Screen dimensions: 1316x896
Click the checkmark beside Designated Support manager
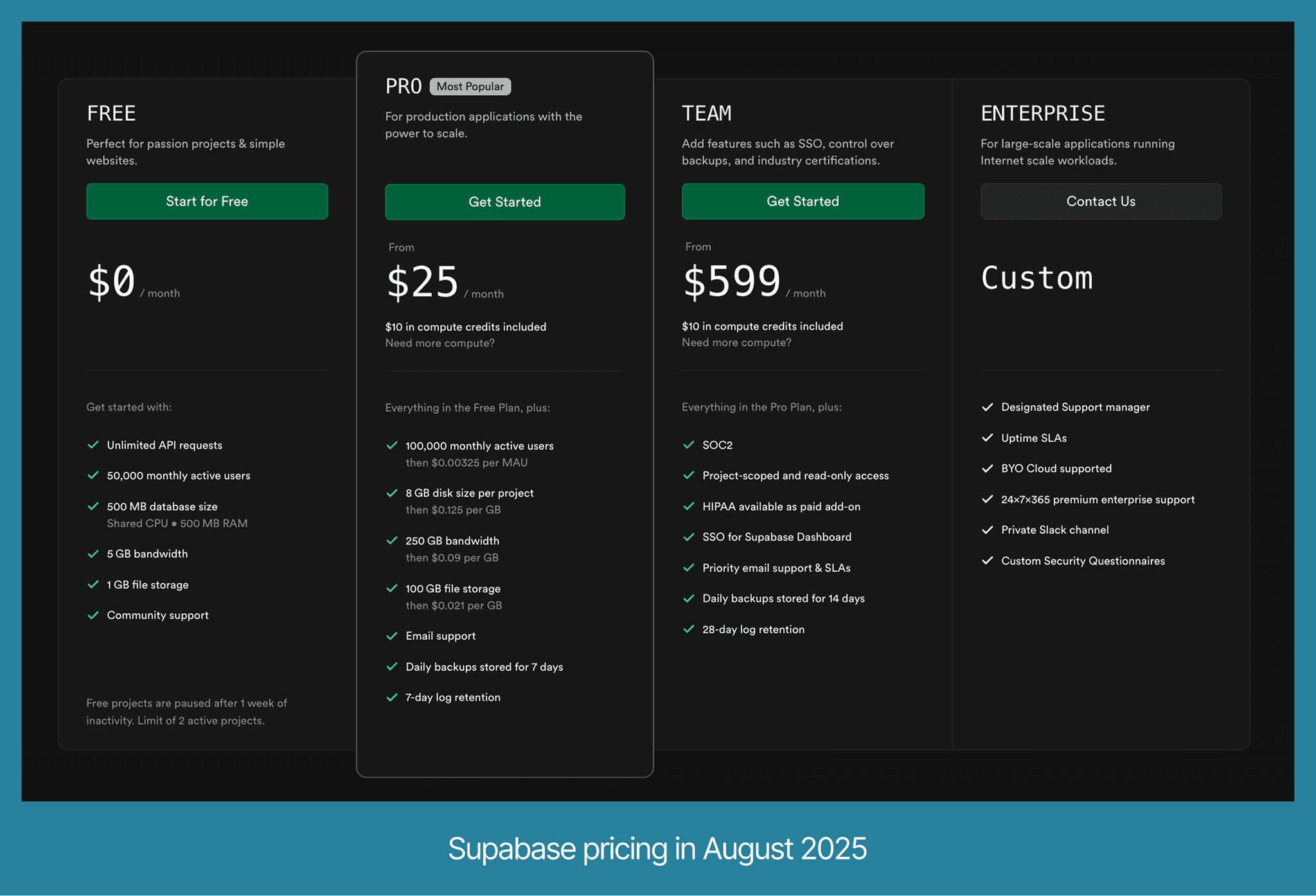(x=988, y=407)
